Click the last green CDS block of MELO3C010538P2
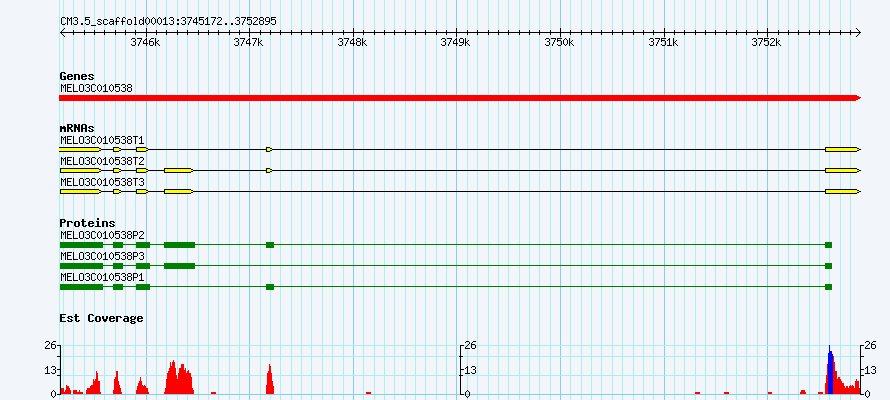 click(829, 245)
